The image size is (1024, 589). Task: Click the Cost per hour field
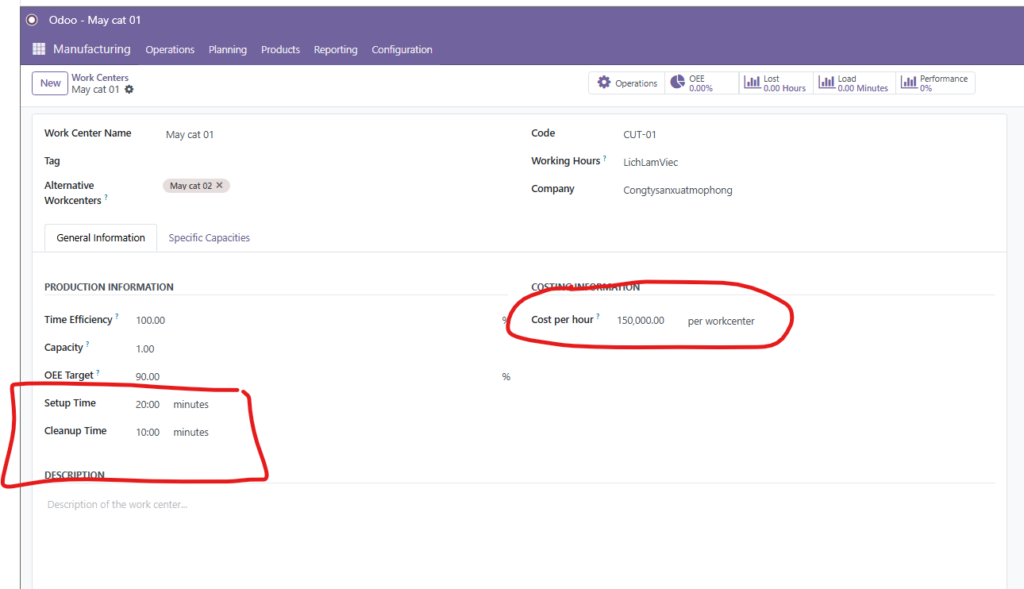[x=640, y=321]
